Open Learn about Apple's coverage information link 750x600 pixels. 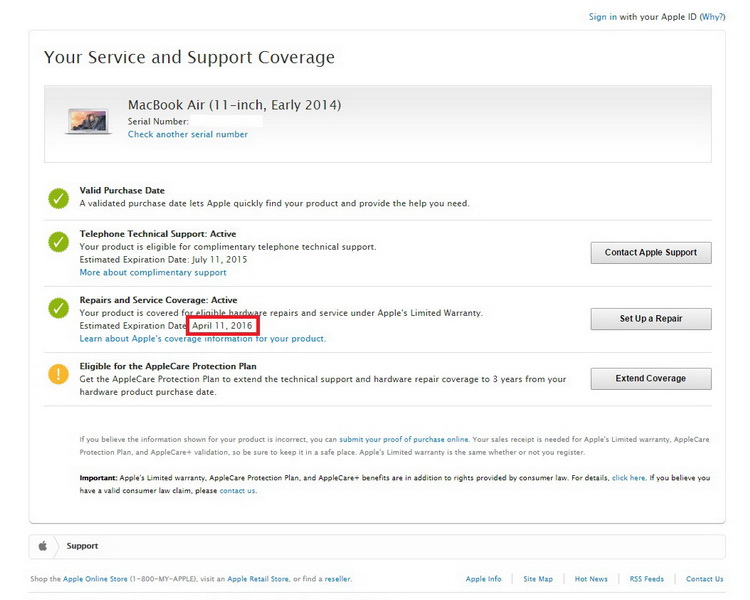202,339
